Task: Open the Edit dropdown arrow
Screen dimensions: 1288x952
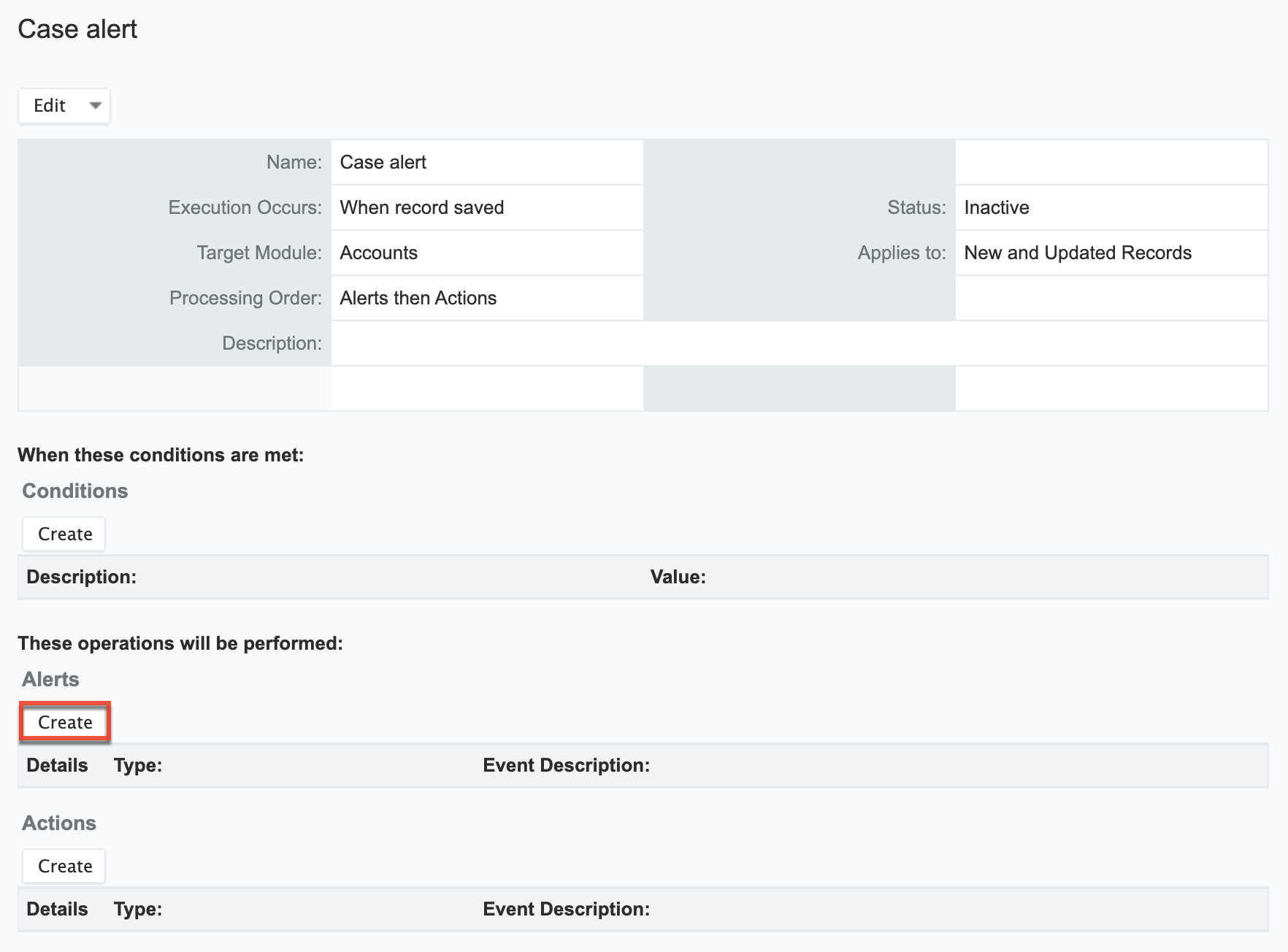Action: (x=96, y=105)
